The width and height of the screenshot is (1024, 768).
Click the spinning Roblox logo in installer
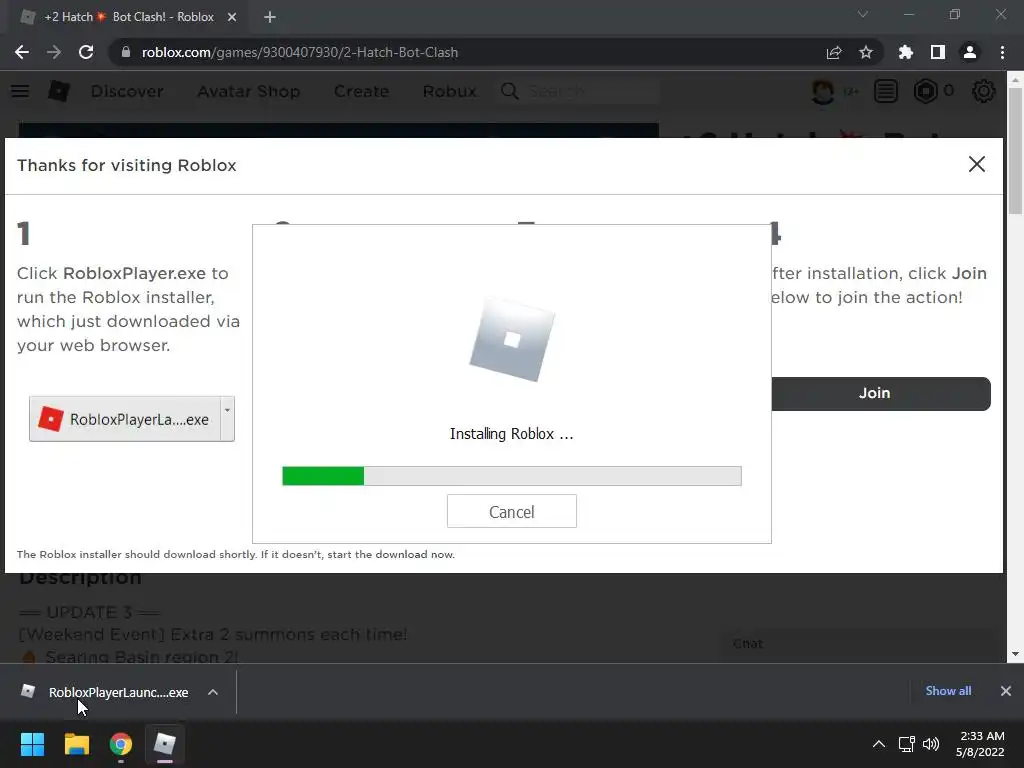512,339
